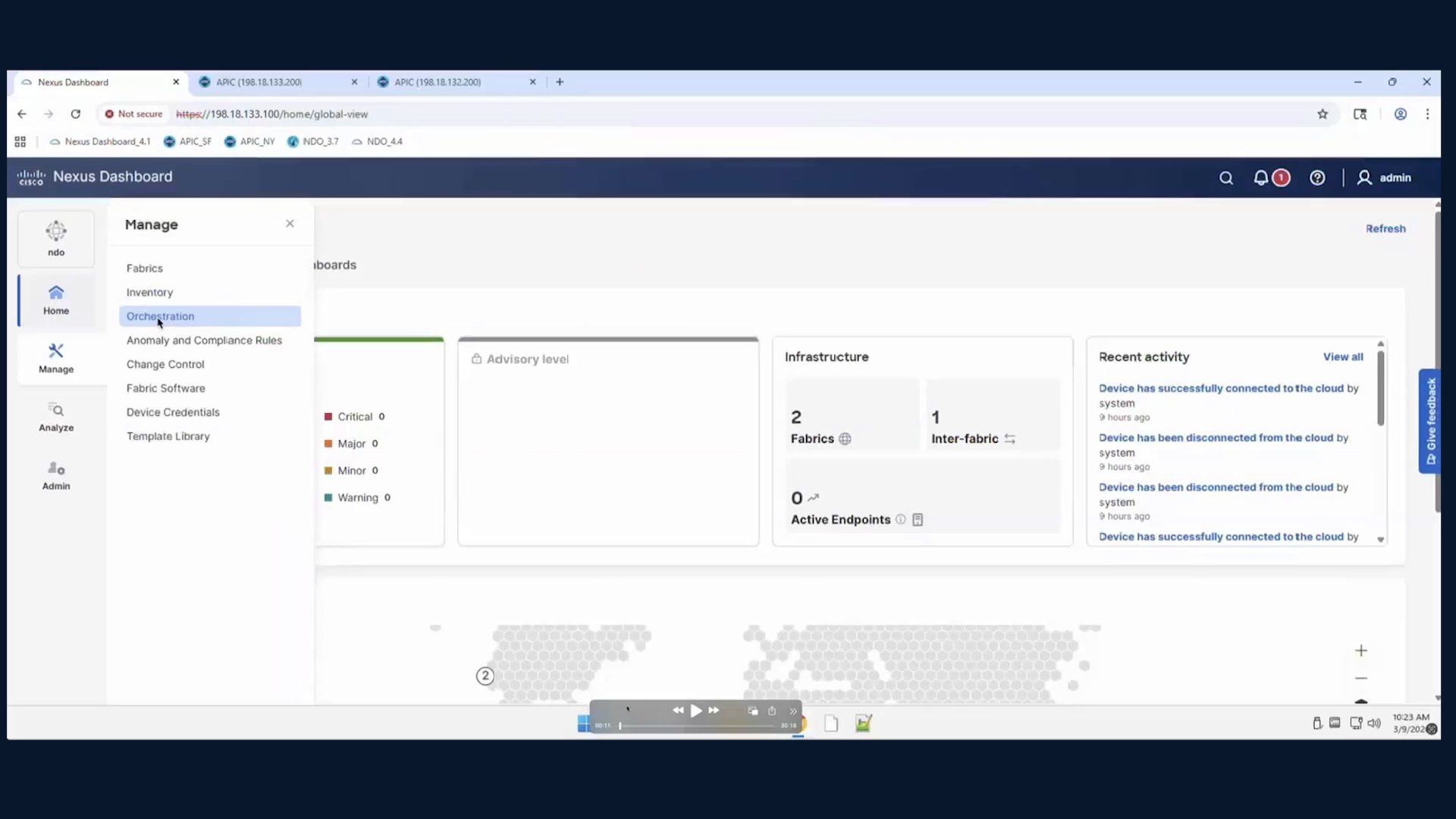
Task: Open the admin user menu
Action: pos(1384,177)
